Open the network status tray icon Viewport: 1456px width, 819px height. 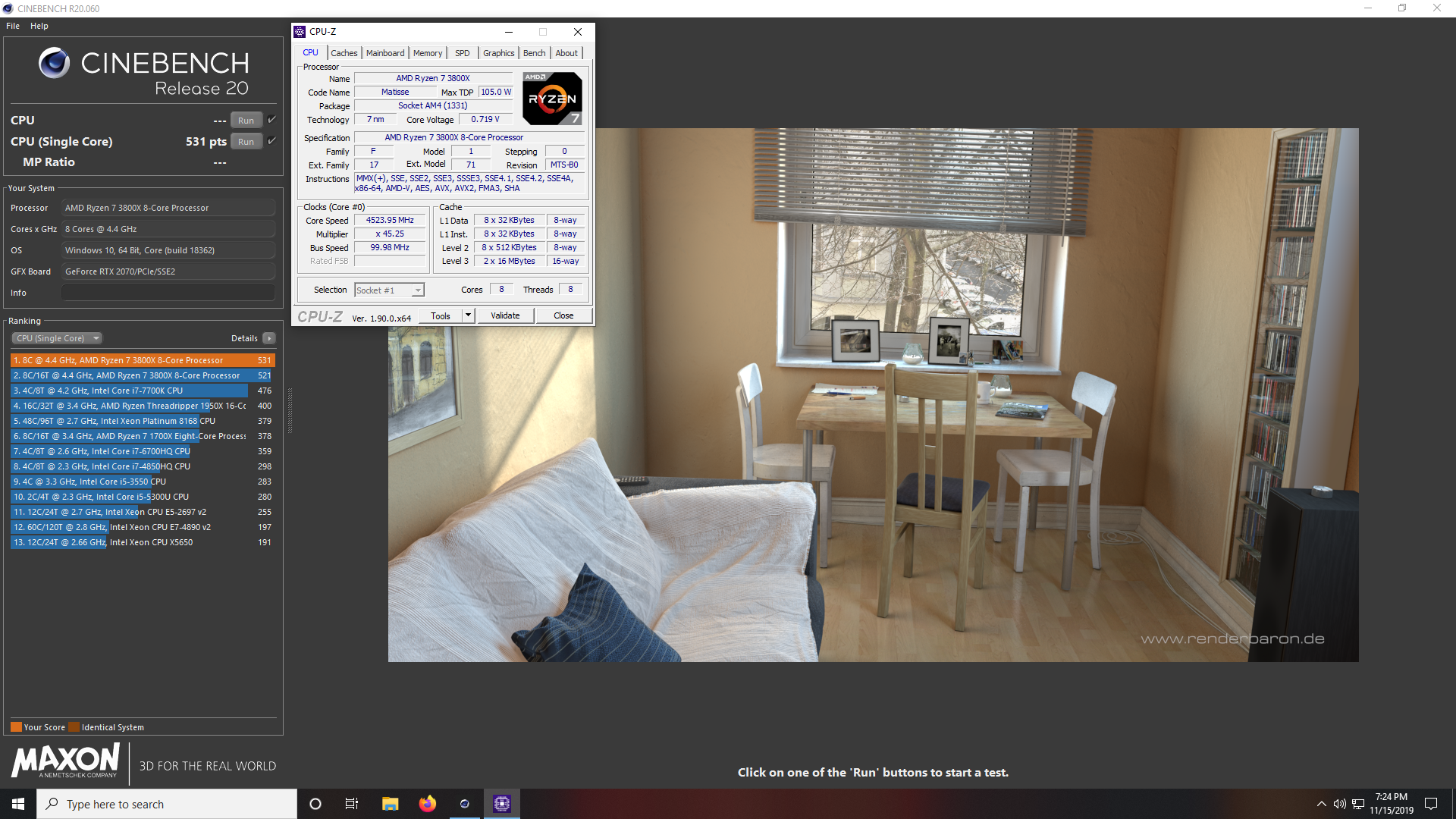(x=1358, y=804)
